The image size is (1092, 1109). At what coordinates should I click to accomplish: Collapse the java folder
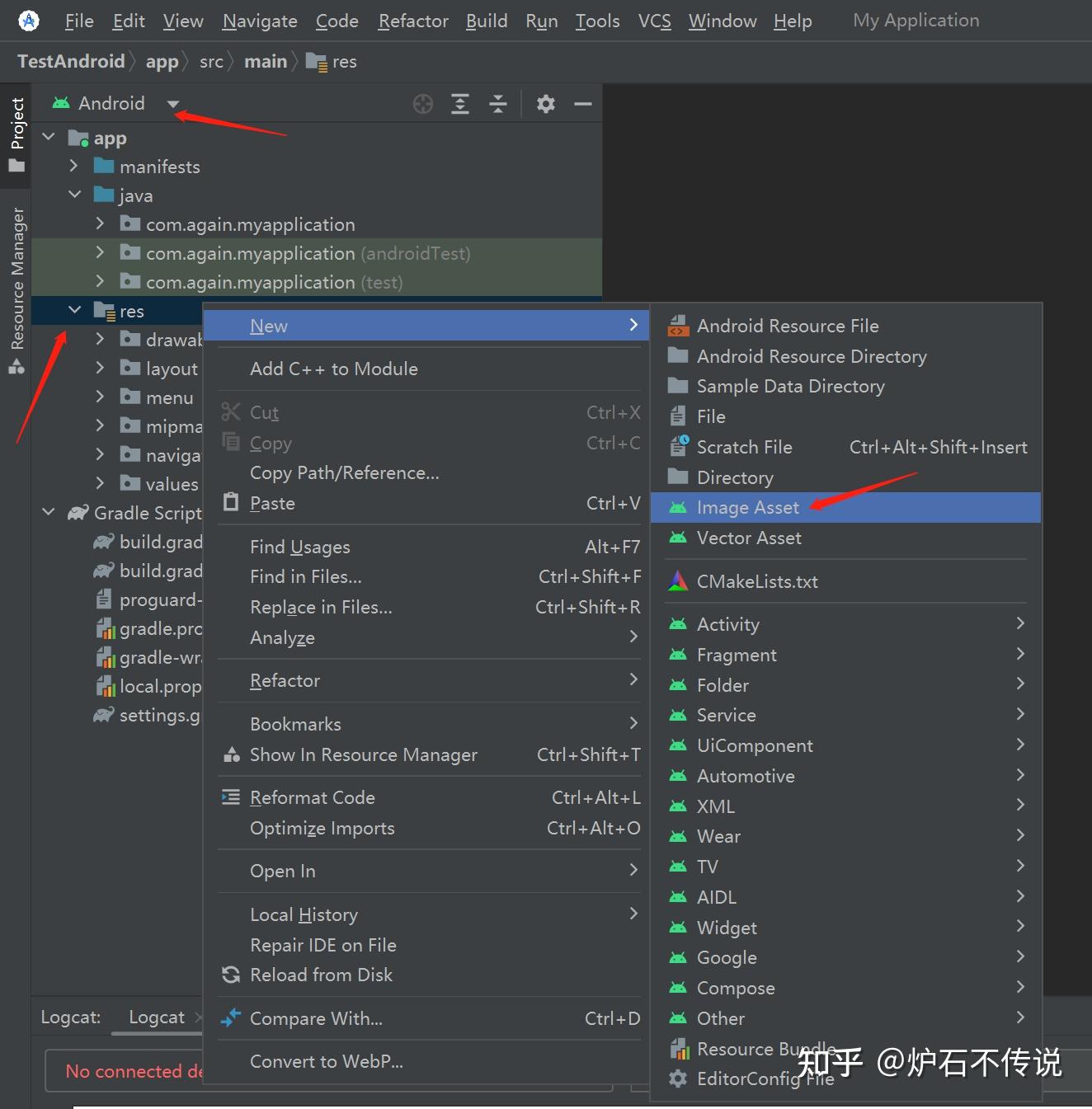click(x=74, y=195)
